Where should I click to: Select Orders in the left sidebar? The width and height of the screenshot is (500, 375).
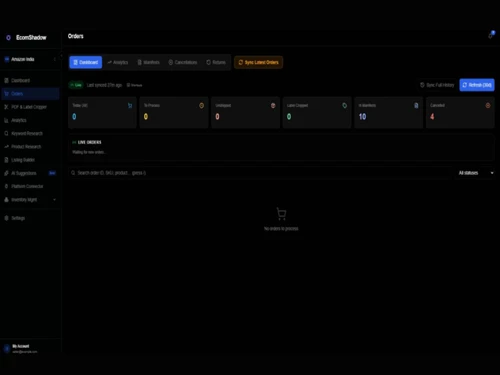[x=30, y=94]
